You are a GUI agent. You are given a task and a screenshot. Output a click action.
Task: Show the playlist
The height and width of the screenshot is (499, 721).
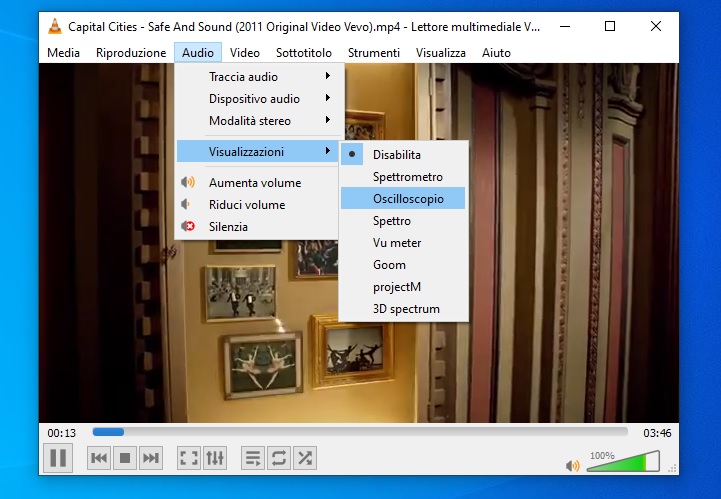253,458
